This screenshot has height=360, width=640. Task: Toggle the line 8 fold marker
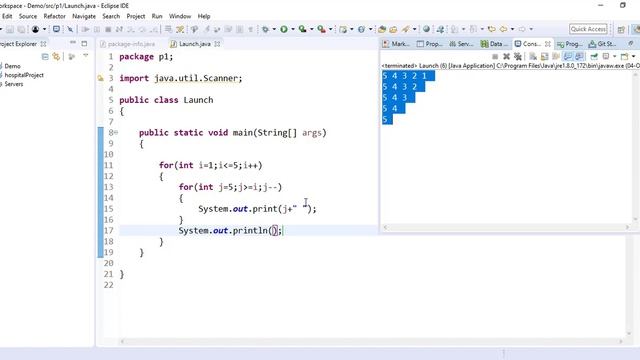pyautogui.click(x=116, y=133)
